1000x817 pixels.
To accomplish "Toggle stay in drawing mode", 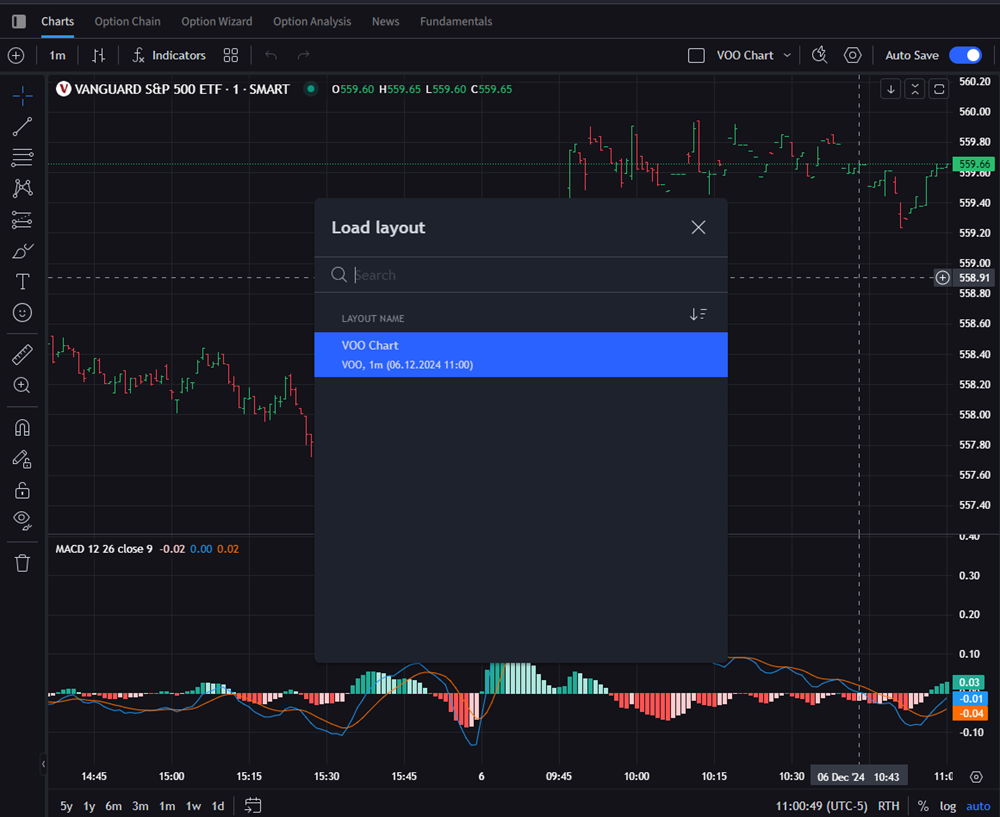I will (x=22, y=459).
